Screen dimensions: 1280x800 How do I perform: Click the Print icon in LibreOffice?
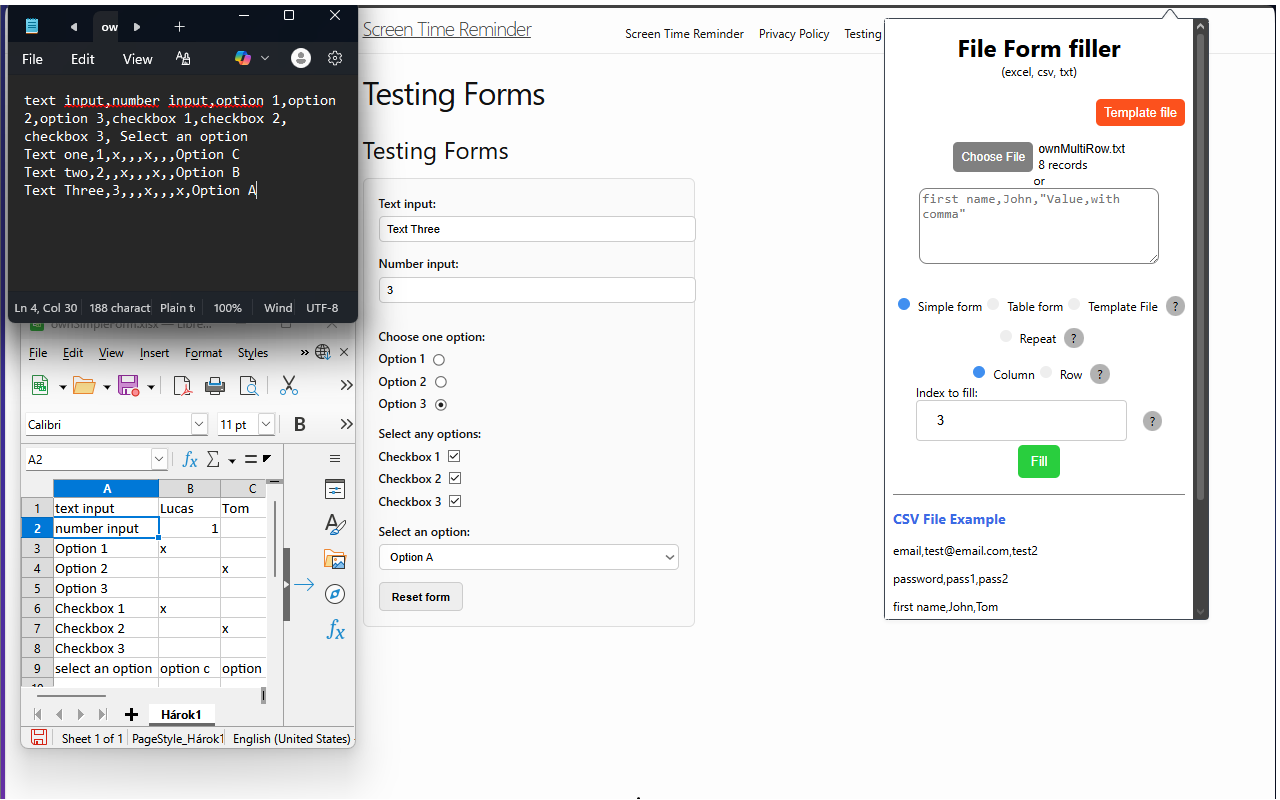pyautogui.click(x=215, y=385)
